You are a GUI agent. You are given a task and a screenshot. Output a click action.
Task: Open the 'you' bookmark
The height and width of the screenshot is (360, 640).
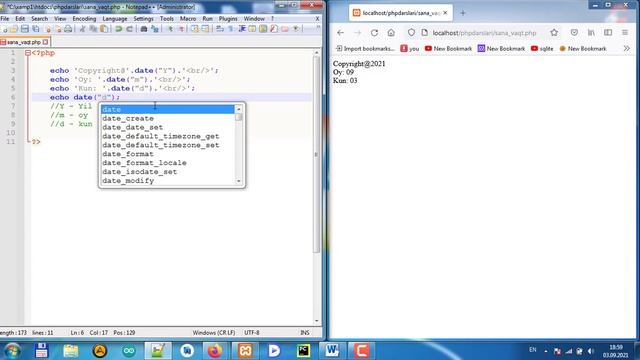[410, 49]
